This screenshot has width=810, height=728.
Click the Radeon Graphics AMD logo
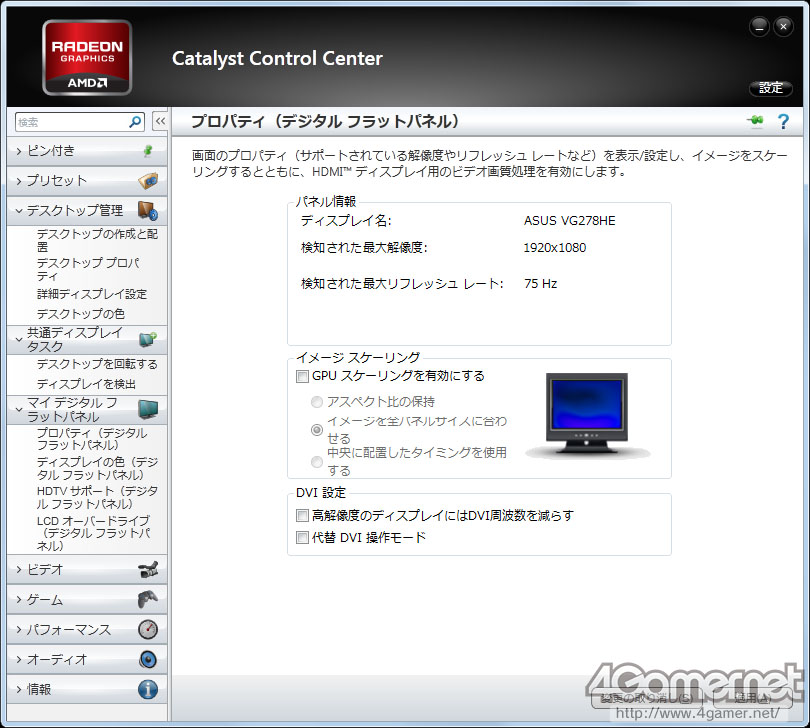pyautogui.click(x=87, y=57)
